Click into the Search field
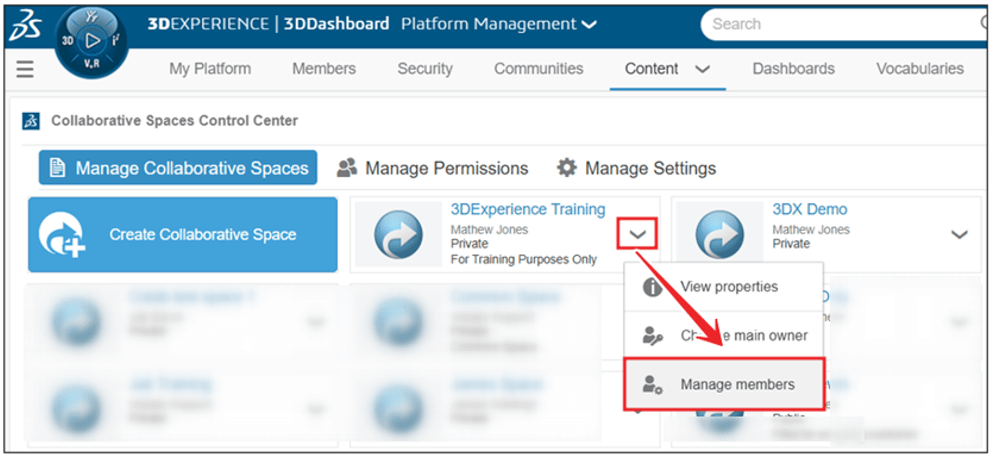This screenshot has width=990, height=455. click(x=840, y=24)
